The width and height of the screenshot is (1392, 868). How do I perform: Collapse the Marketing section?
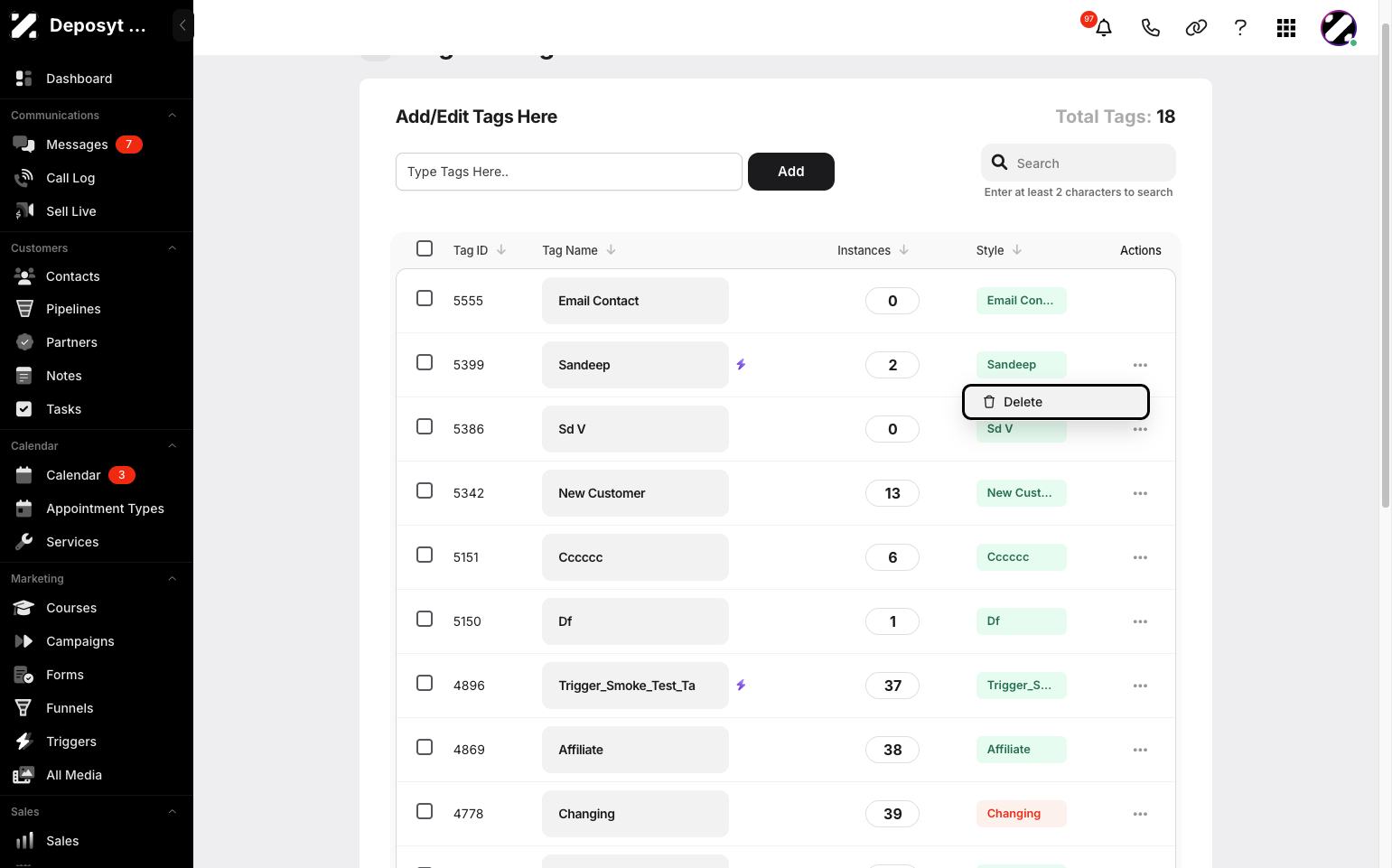[x=172, y=579]
